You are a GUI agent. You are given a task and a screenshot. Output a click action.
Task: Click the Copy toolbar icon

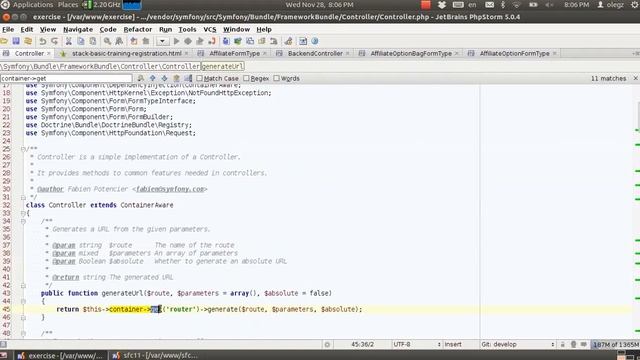[x=81, y=41]
